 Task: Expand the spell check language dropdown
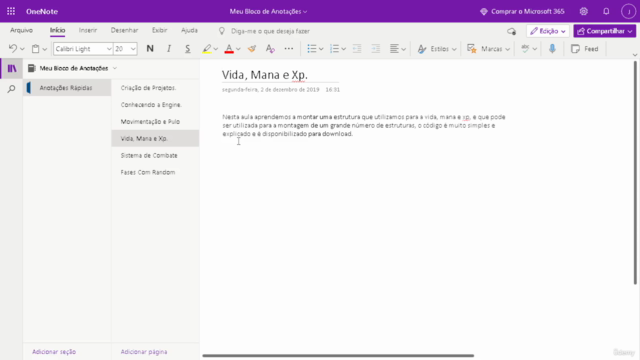point(534,49)
